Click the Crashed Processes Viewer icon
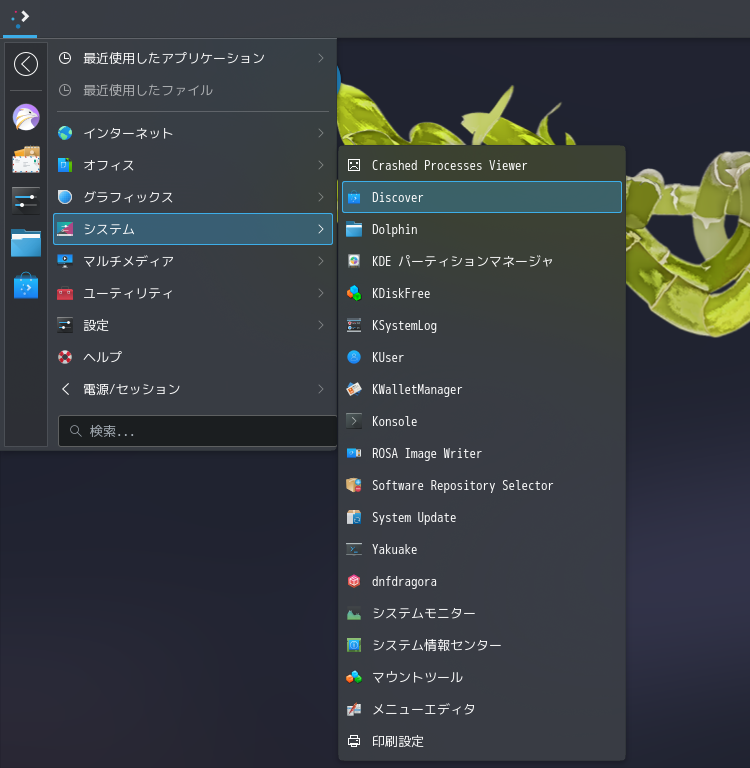Image resolution: width=750 pixels, height=768 pixels. pyautogui.click(x=354, y=166)
